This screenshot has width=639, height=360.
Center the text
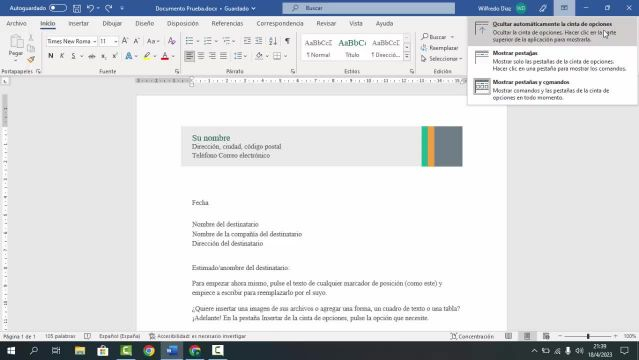pos(201,56)
